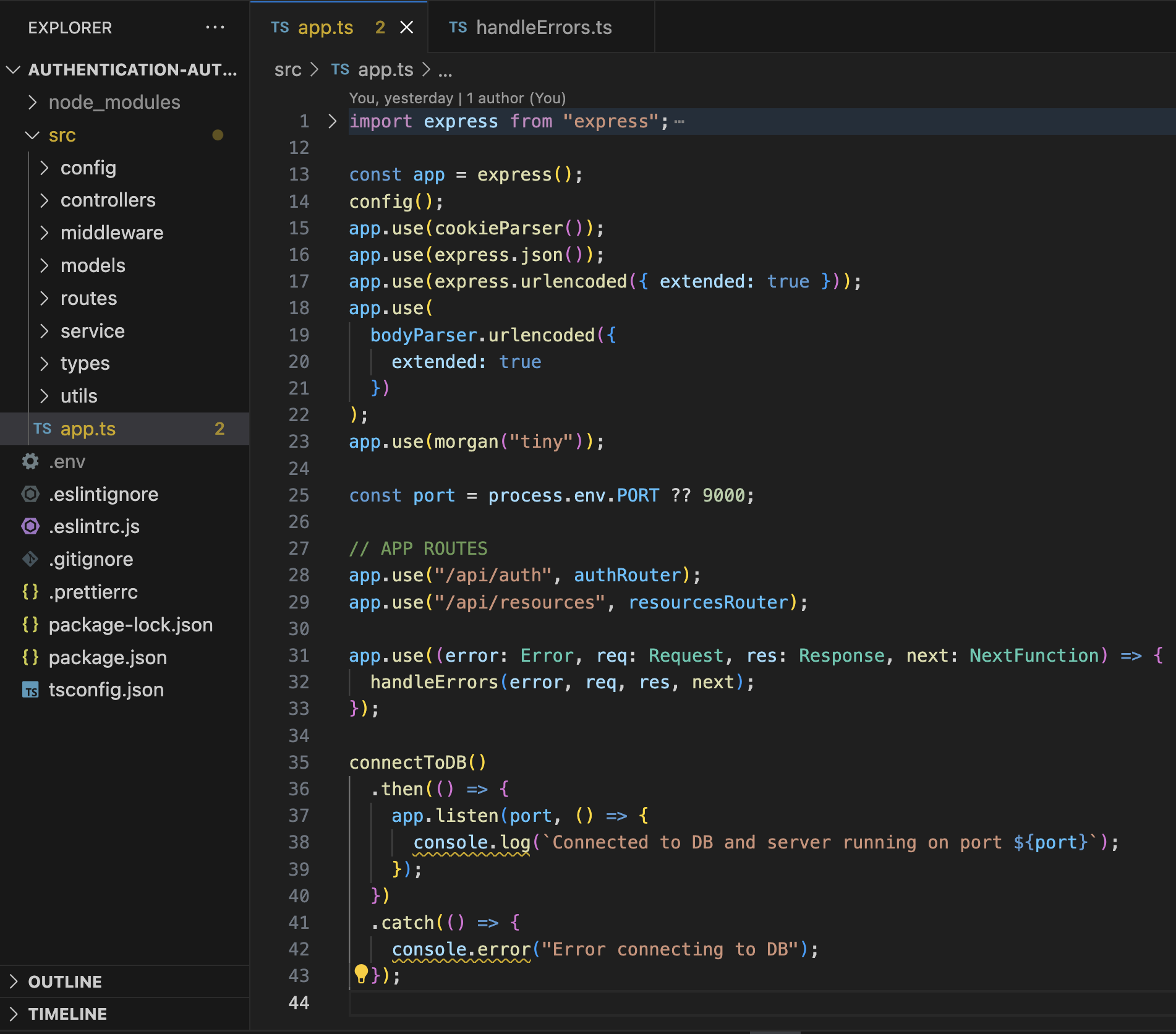This screenshot has width=1176, height=1034.
Task: Click console.log warning on line 38
Action: pos(472,843)
